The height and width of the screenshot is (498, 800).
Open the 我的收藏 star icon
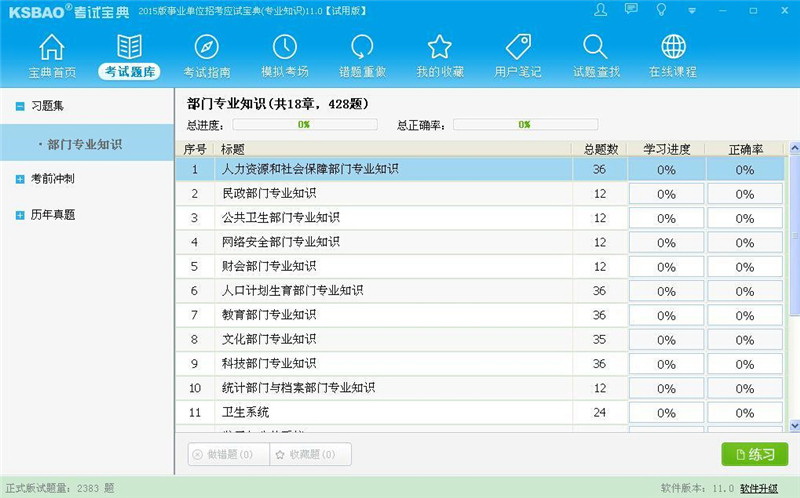click(439, 47)
